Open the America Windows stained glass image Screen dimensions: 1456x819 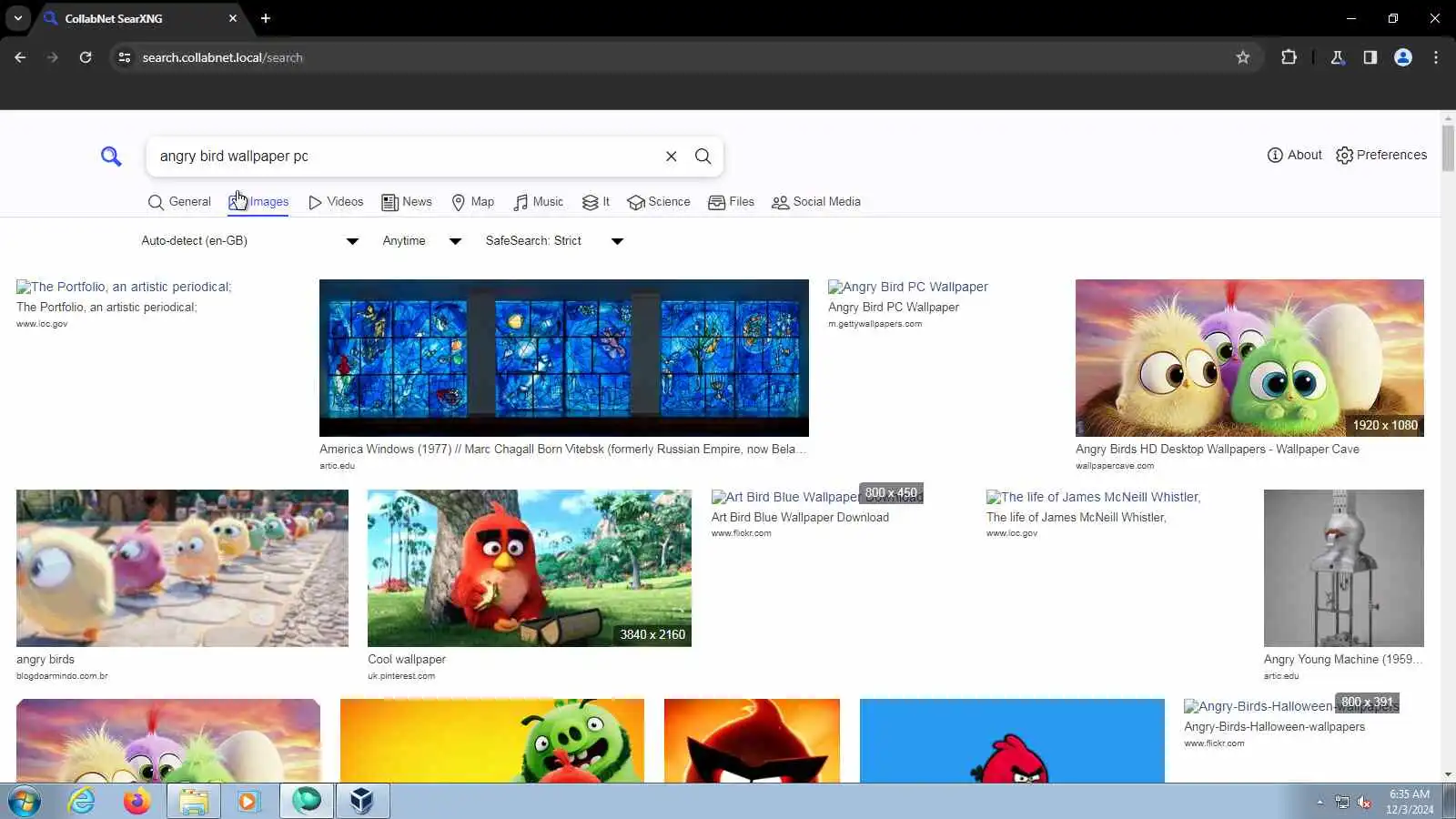(x=564, y=358)
